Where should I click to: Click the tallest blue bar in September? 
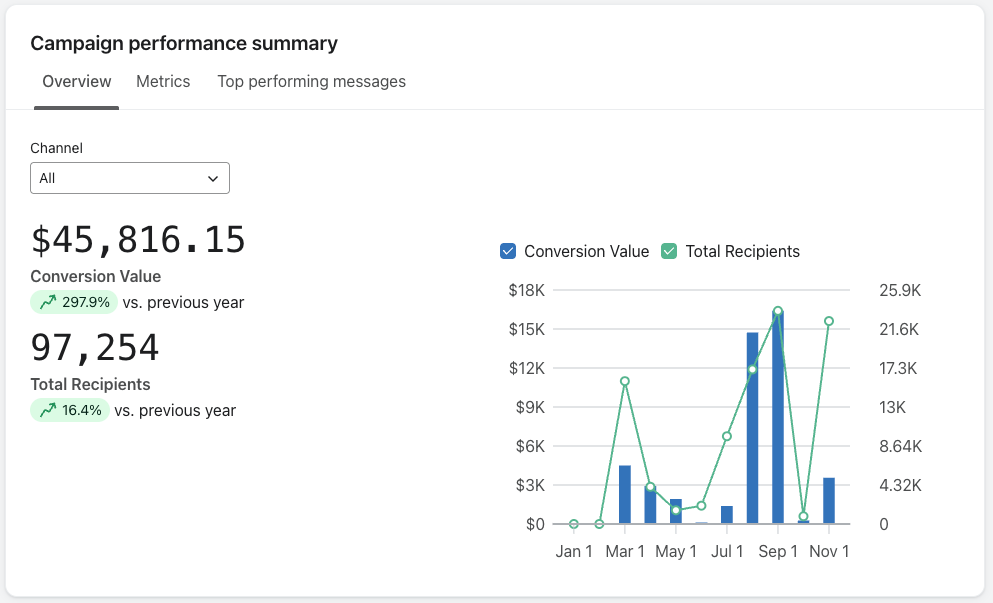click(x=778, y=420)
